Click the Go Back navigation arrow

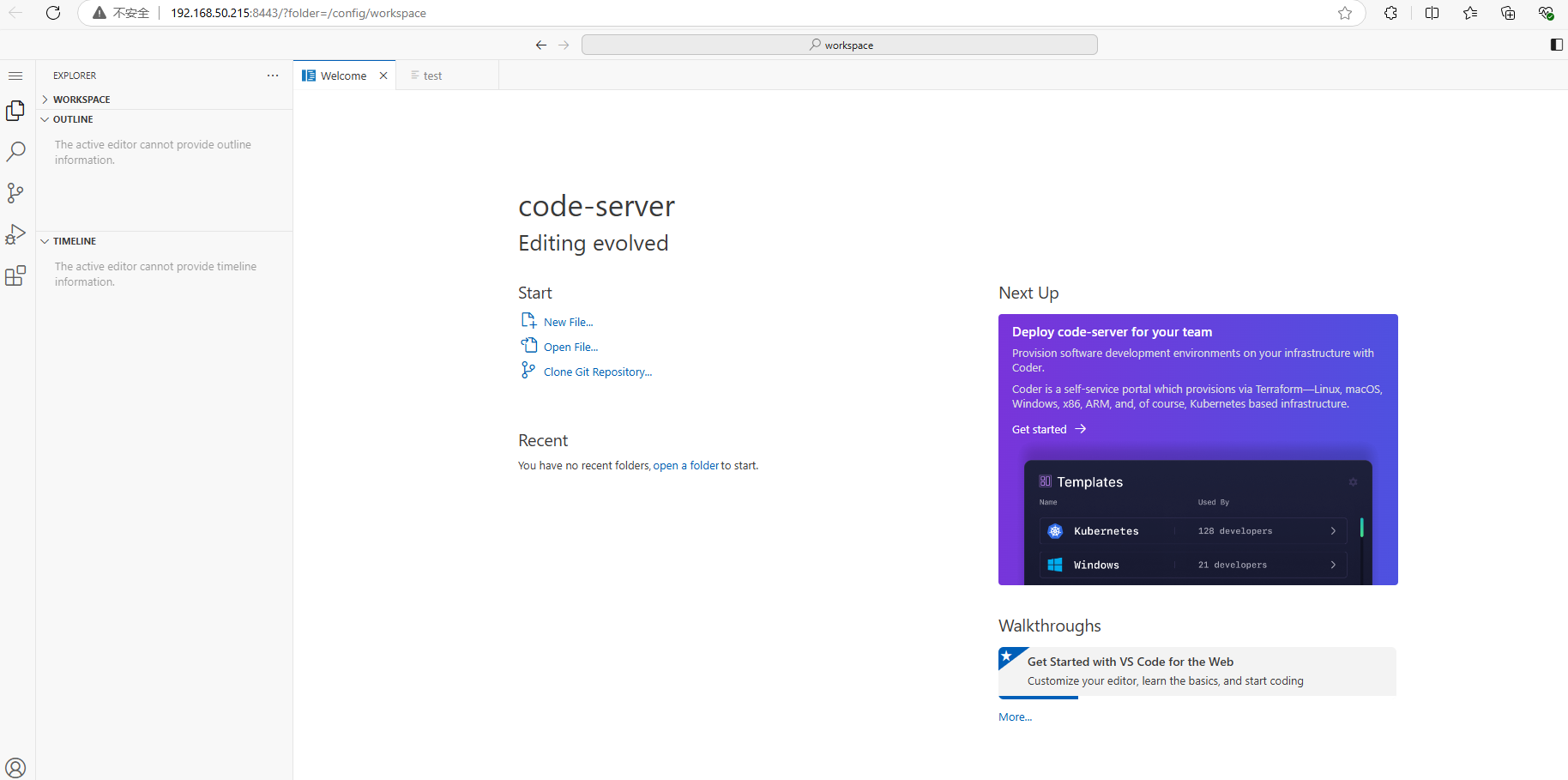coord(541,45)
